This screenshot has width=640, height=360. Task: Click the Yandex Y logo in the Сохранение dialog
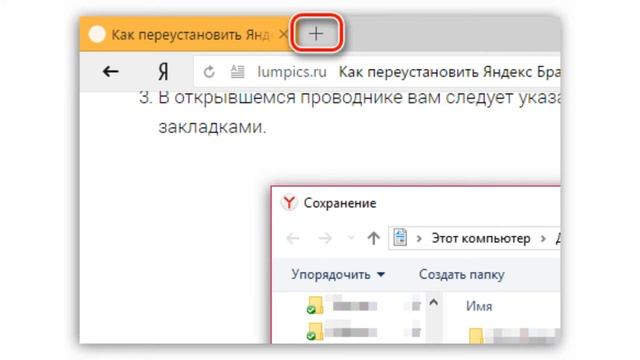pos(289,202)
